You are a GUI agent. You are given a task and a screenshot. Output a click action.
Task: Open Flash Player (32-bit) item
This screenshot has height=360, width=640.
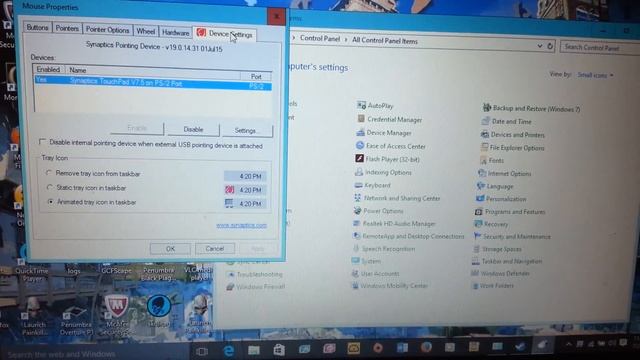coord(387,159)
